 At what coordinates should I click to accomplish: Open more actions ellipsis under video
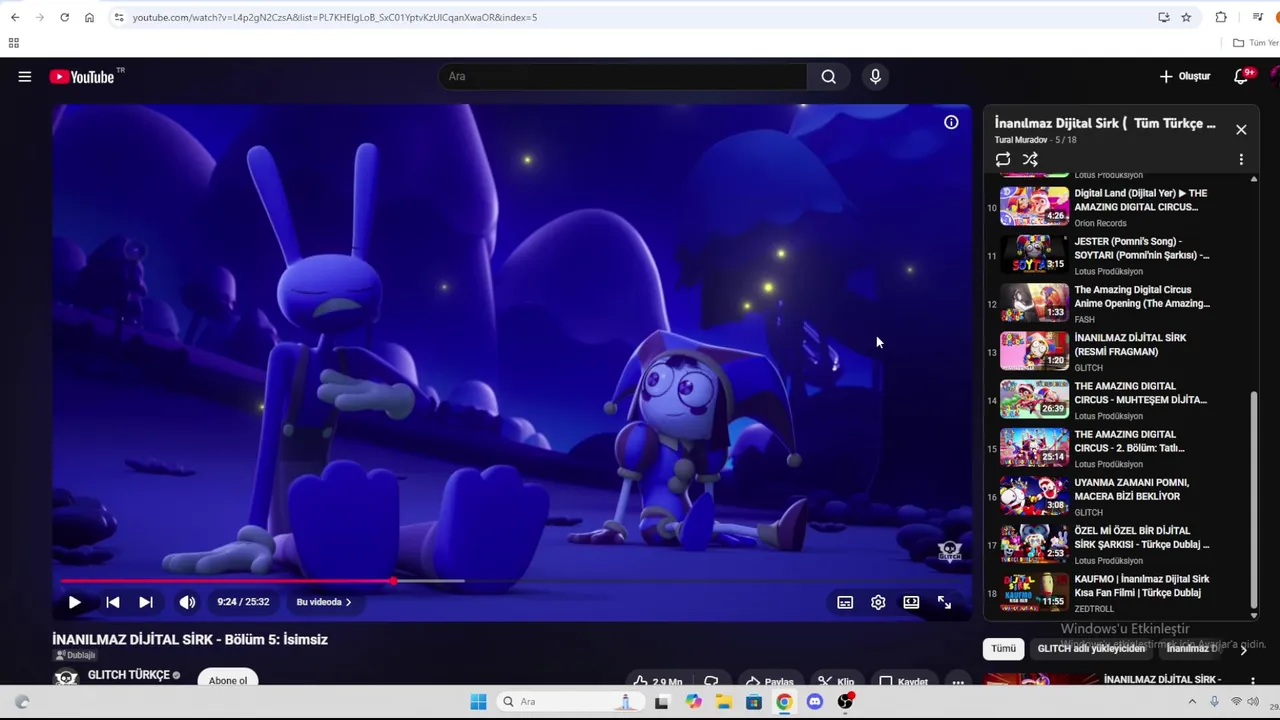[x=958, y=681]
